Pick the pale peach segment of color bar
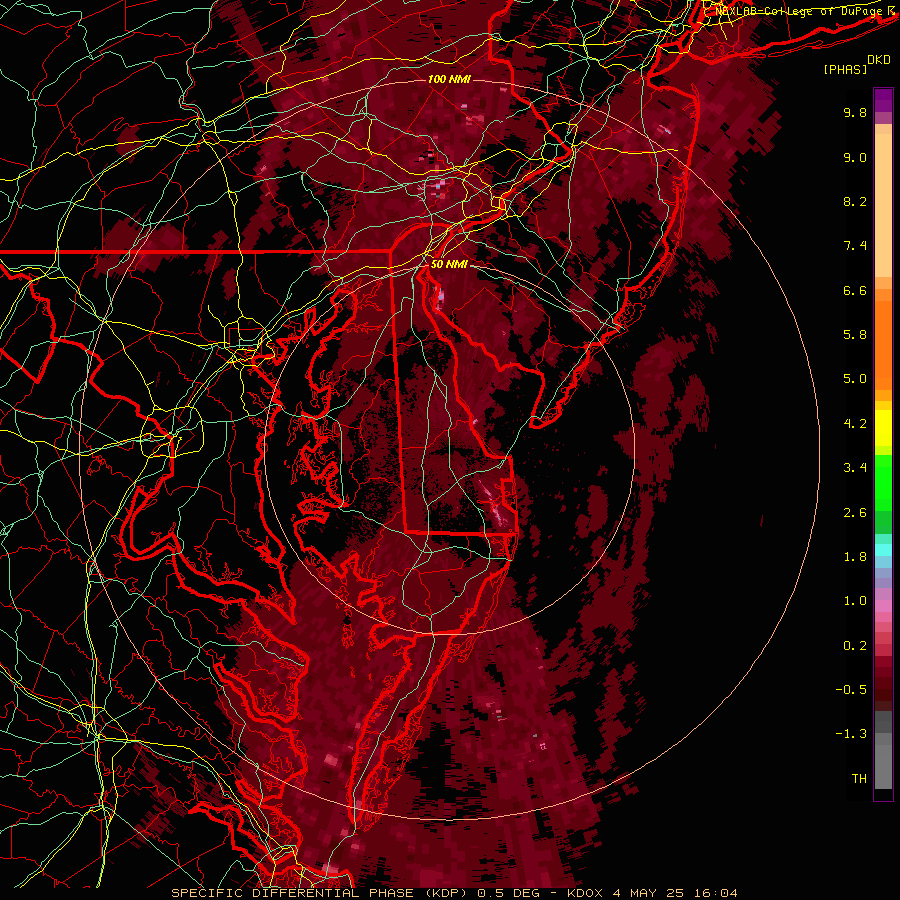This screenshot has height=900, width=900. point(883,207)
